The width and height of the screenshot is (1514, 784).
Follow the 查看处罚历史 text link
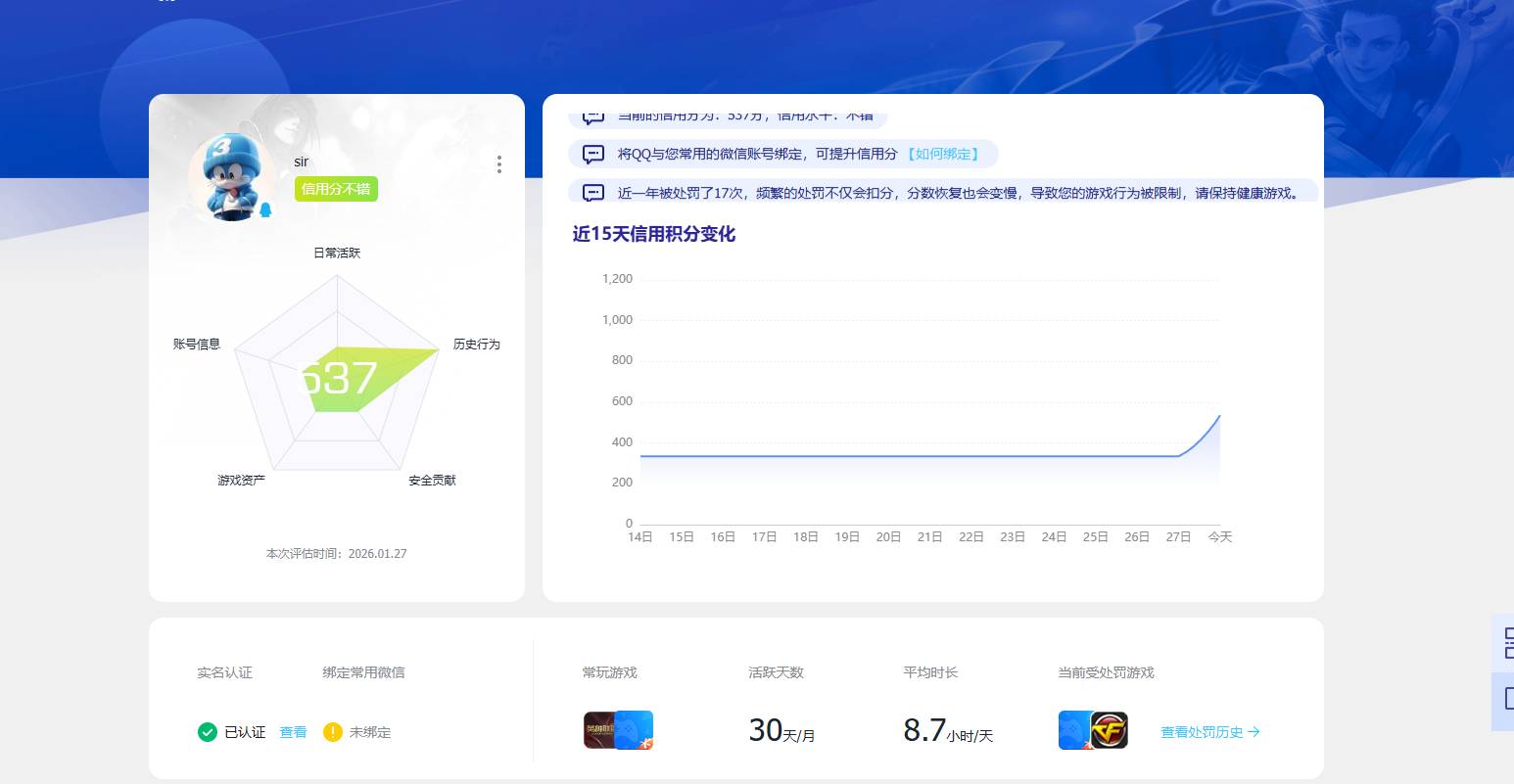pos(1200,731)
